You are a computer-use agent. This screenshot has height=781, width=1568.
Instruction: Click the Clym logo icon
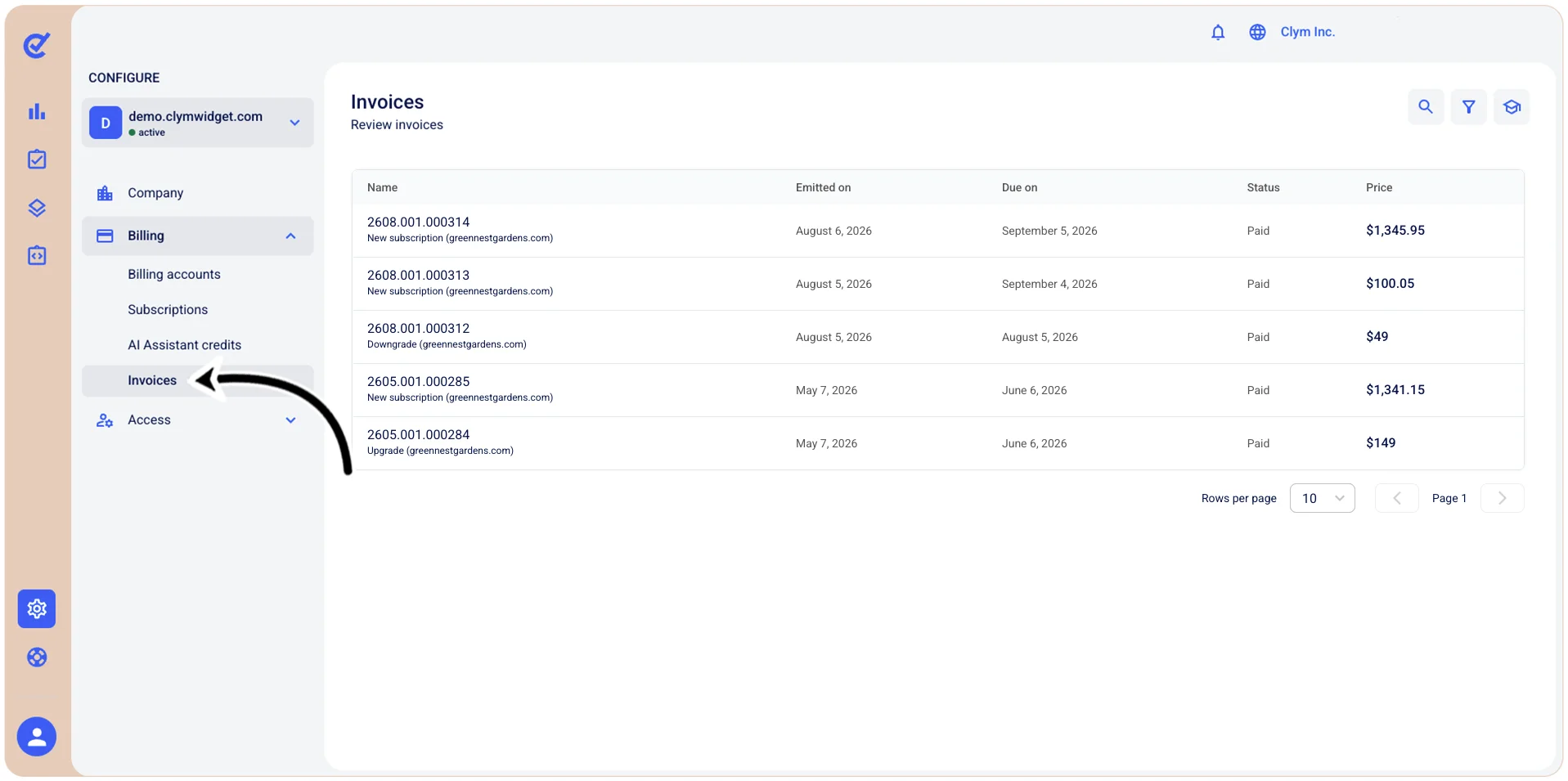[x=37, y=45]
